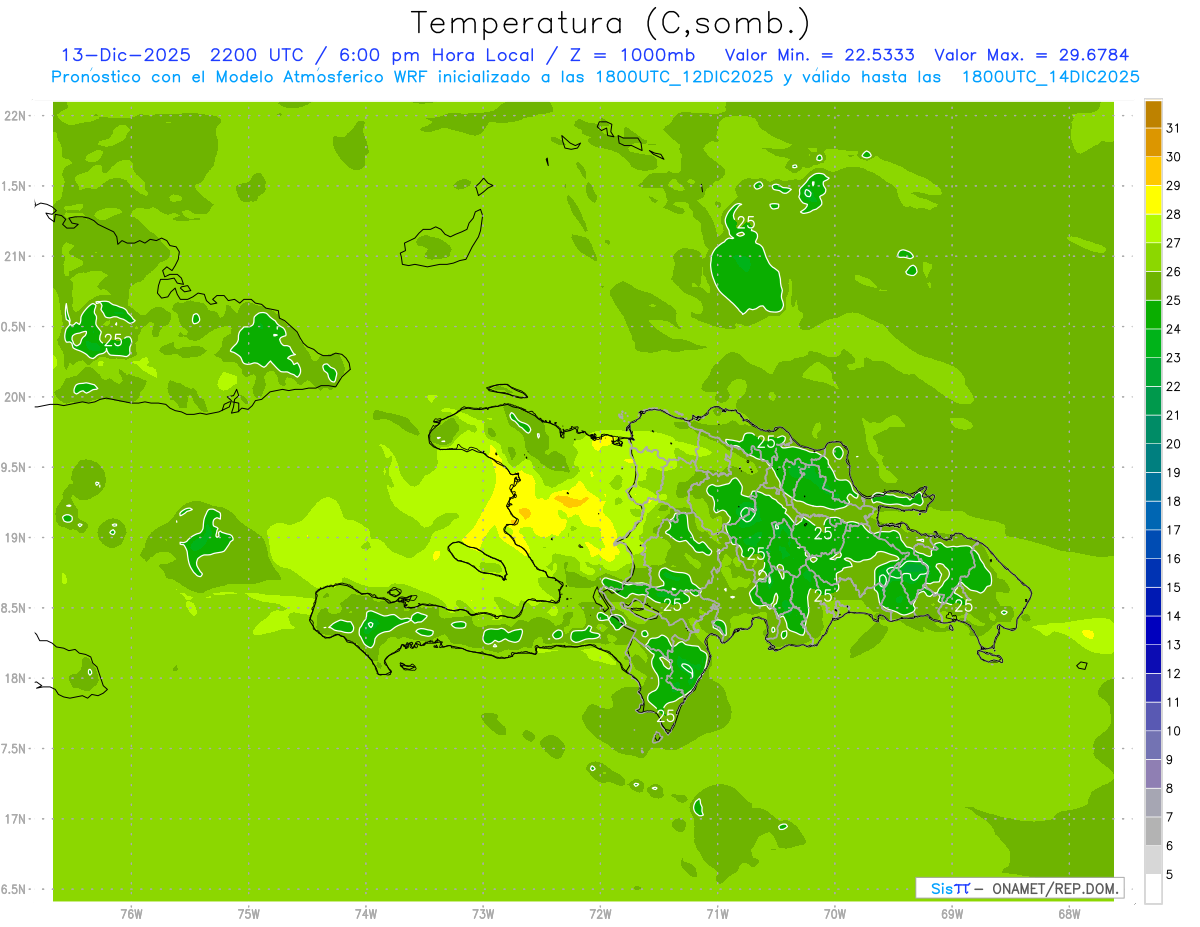
Task: Click the legend swatch between 28 and 29
Action: click(1153, 200)
